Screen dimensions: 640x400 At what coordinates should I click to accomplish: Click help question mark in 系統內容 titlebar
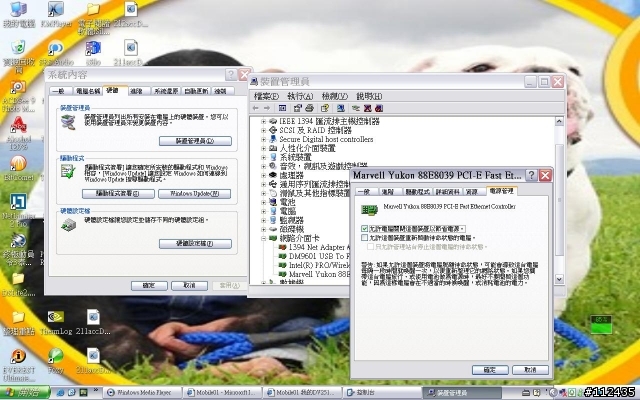pyautogui.click(x=231, y=75)
